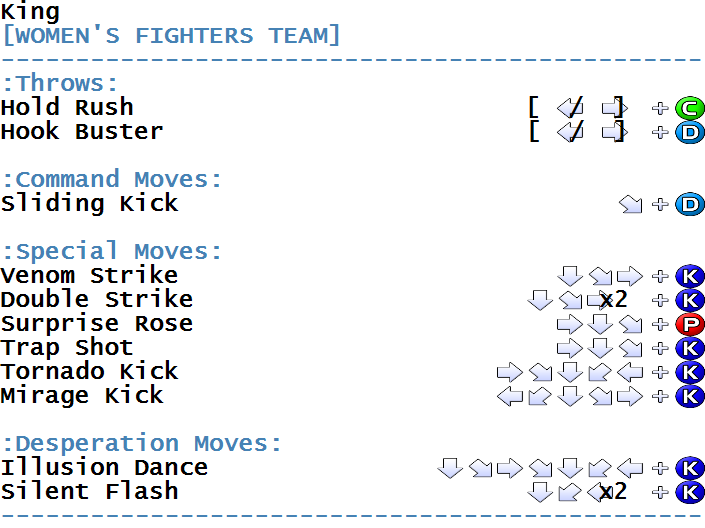Click the blue D button for Hook Buster
The image size is (705, 528).
click(x=690, y=132)
